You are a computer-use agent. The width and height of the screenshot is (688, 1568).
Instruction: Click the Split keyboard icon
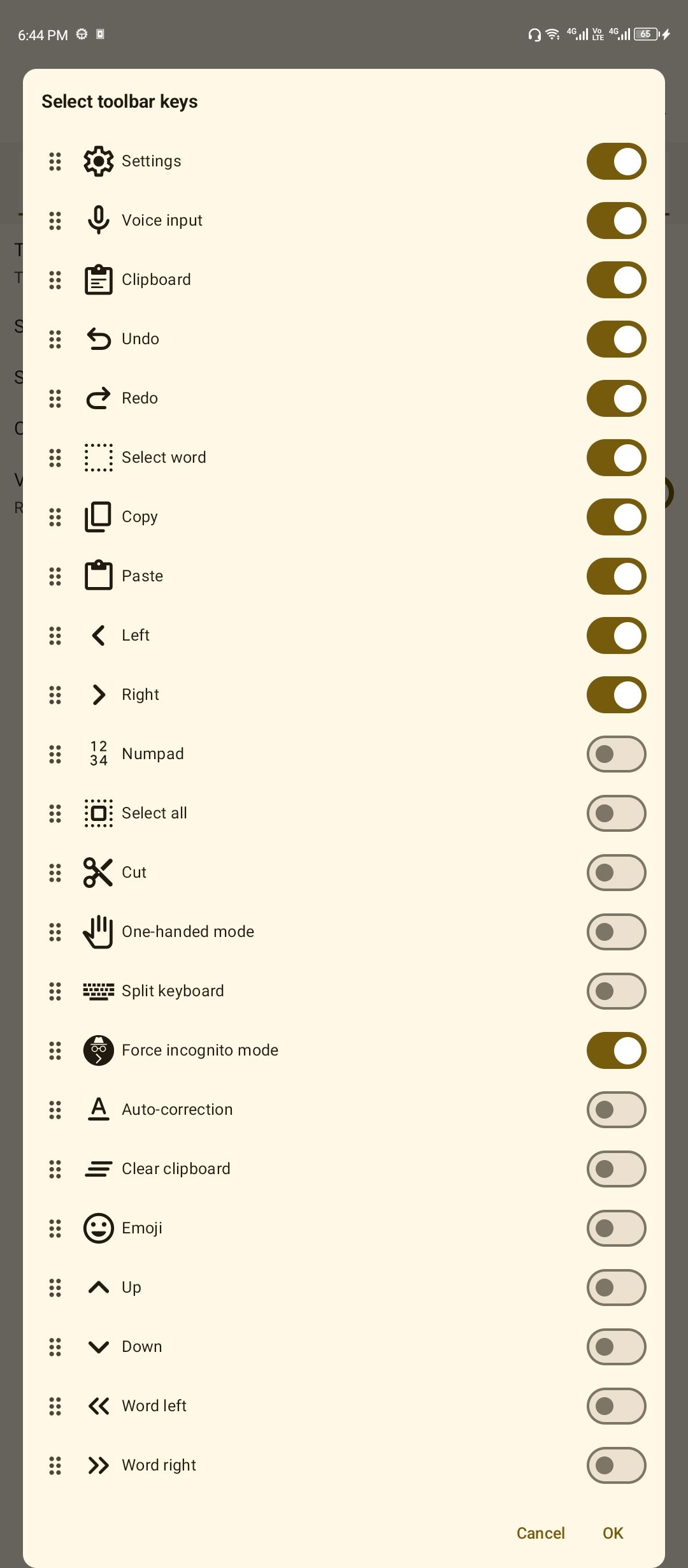pyautogui.click(x=99, y=991)
